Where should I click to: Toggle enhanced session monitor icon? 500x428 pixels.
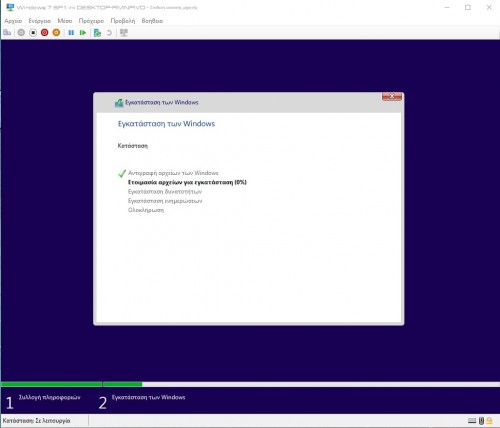coord(124,33)
